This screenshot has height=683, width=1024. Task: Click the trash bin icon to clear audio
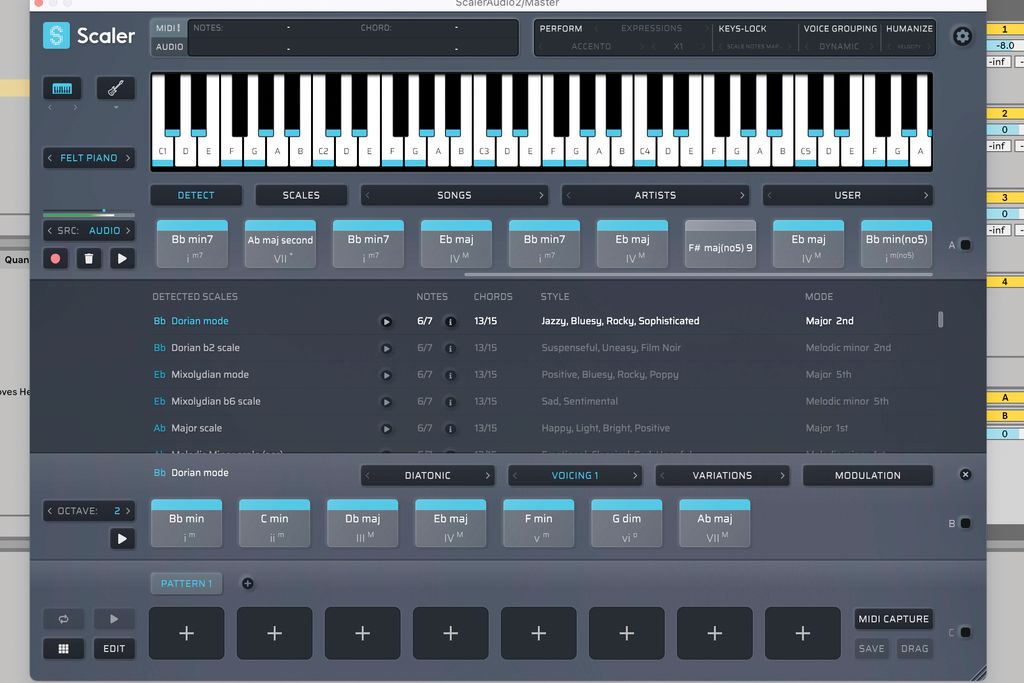tap(89, 258)
